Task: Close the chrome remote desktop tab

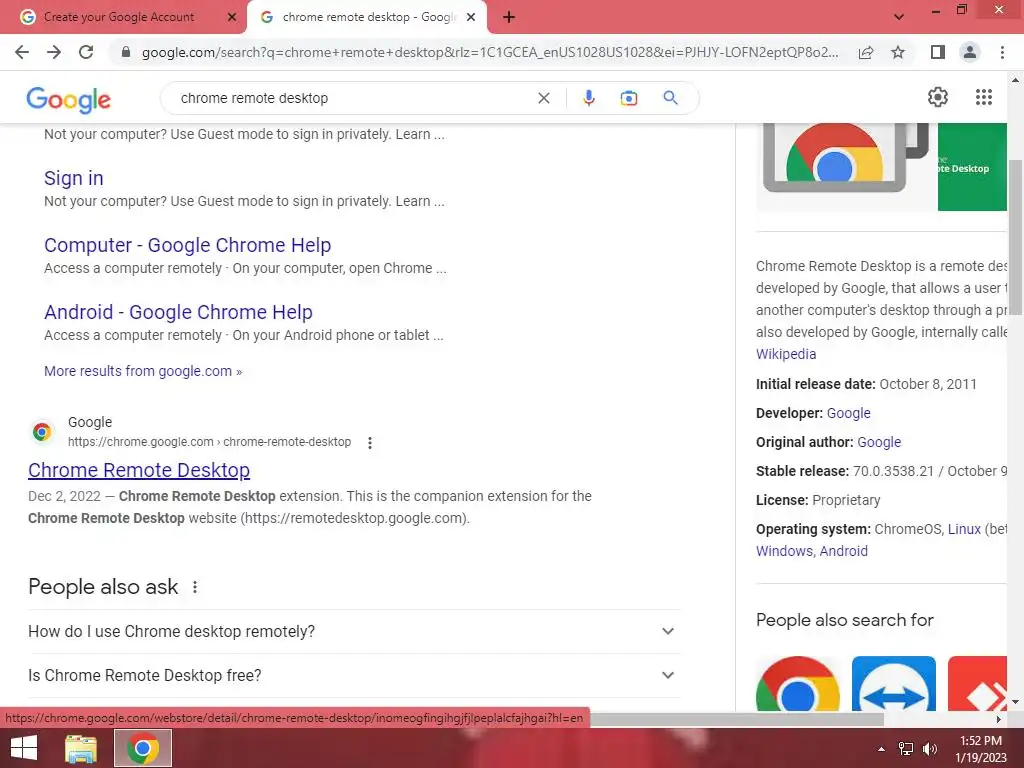Action: [x=471, y=17]
